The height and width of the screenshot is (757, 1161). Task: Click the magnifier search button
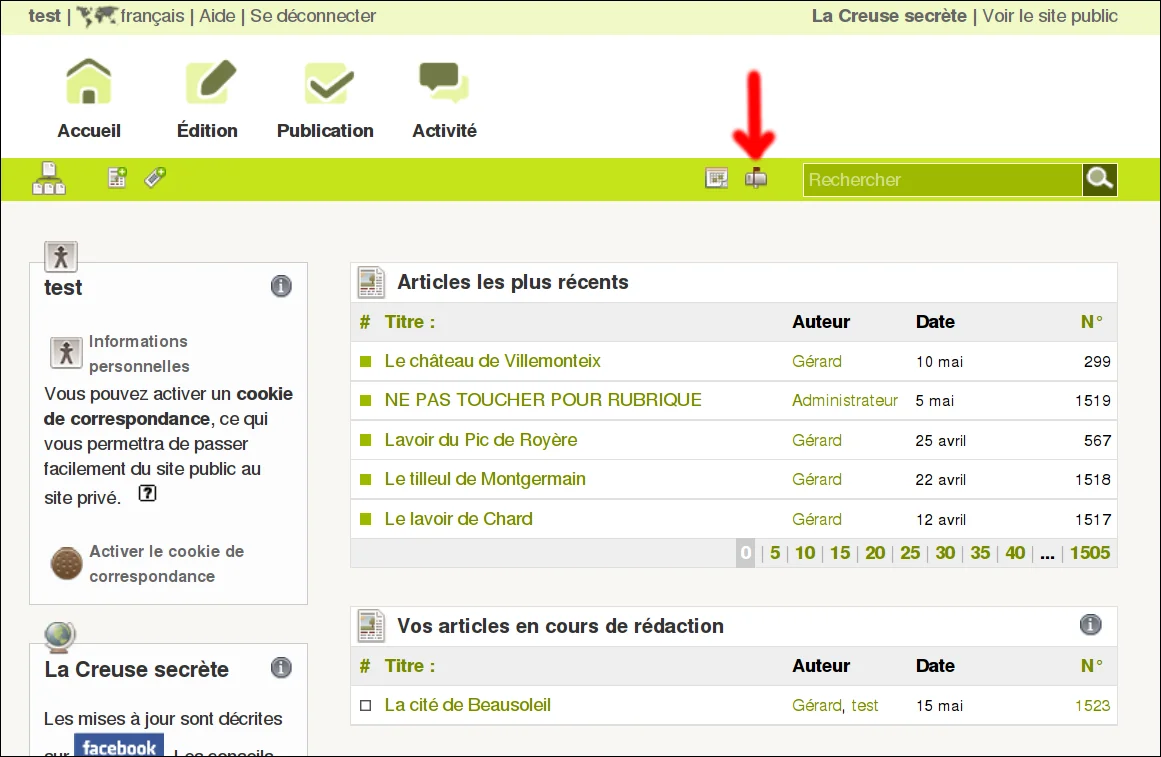pyautogui.click(x=1100, y=179)
